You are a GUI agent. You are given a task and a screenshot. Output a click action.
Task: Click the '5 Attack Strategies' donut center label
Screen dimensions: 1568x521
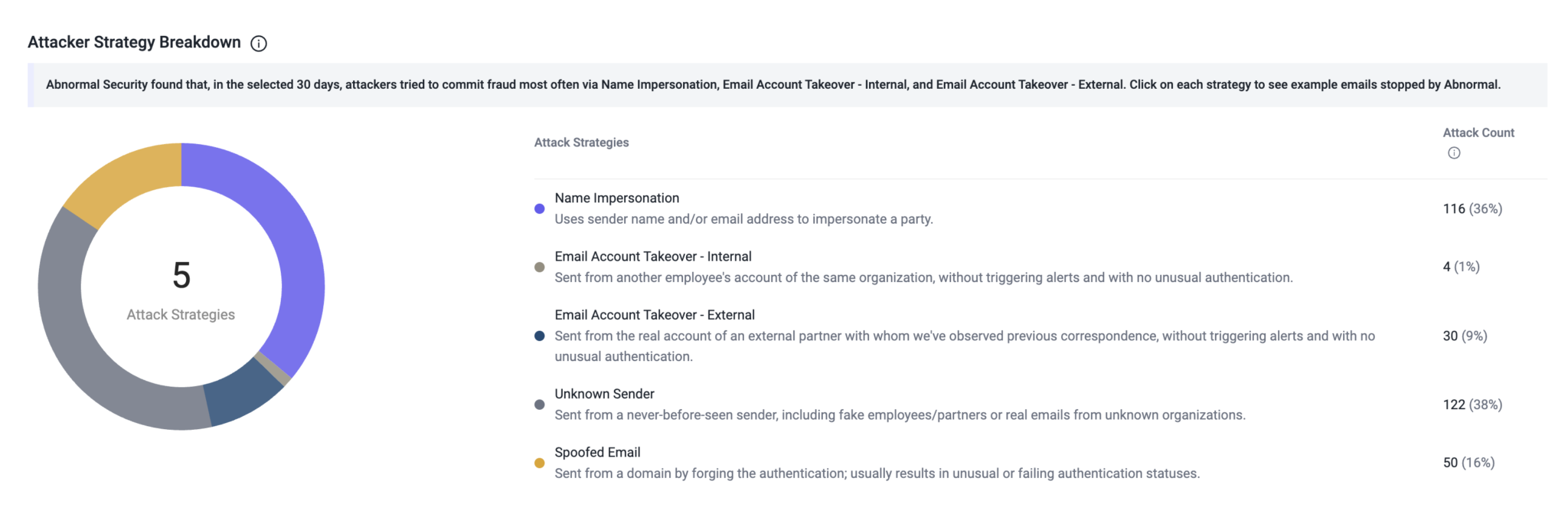click(x=181, y=290)
